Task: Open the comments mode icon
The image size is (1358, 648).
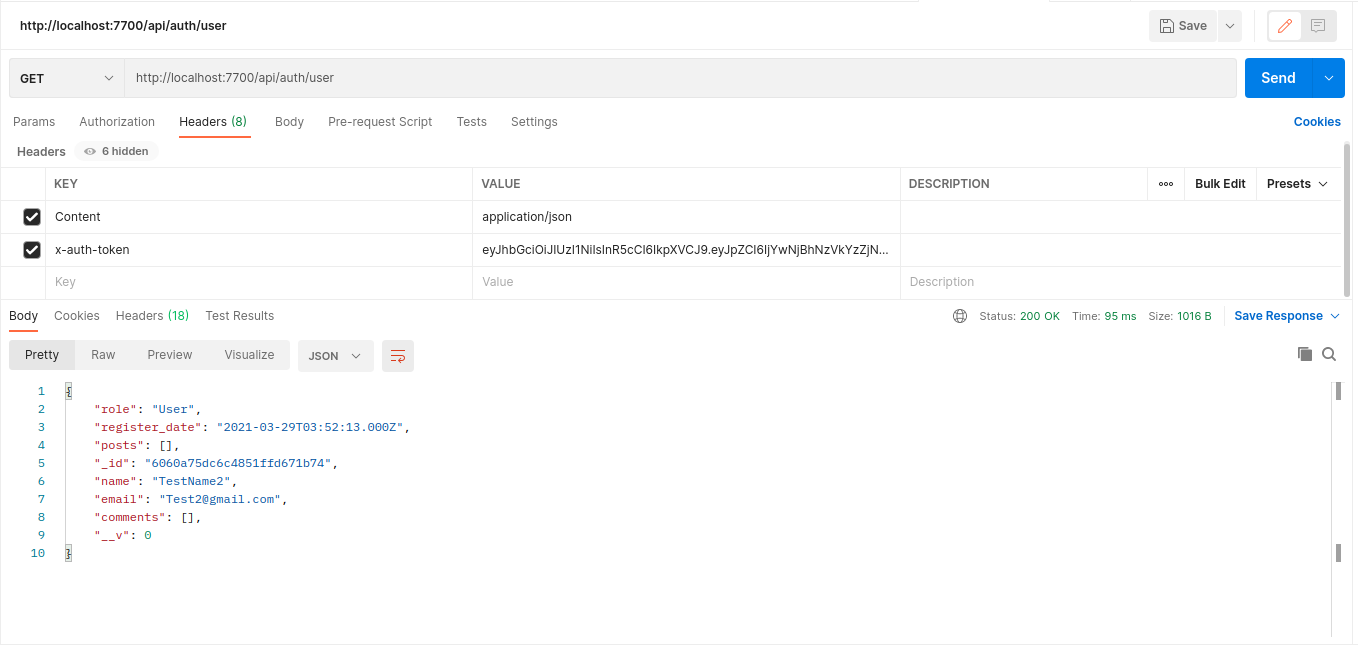Action: pos(1318,26)
